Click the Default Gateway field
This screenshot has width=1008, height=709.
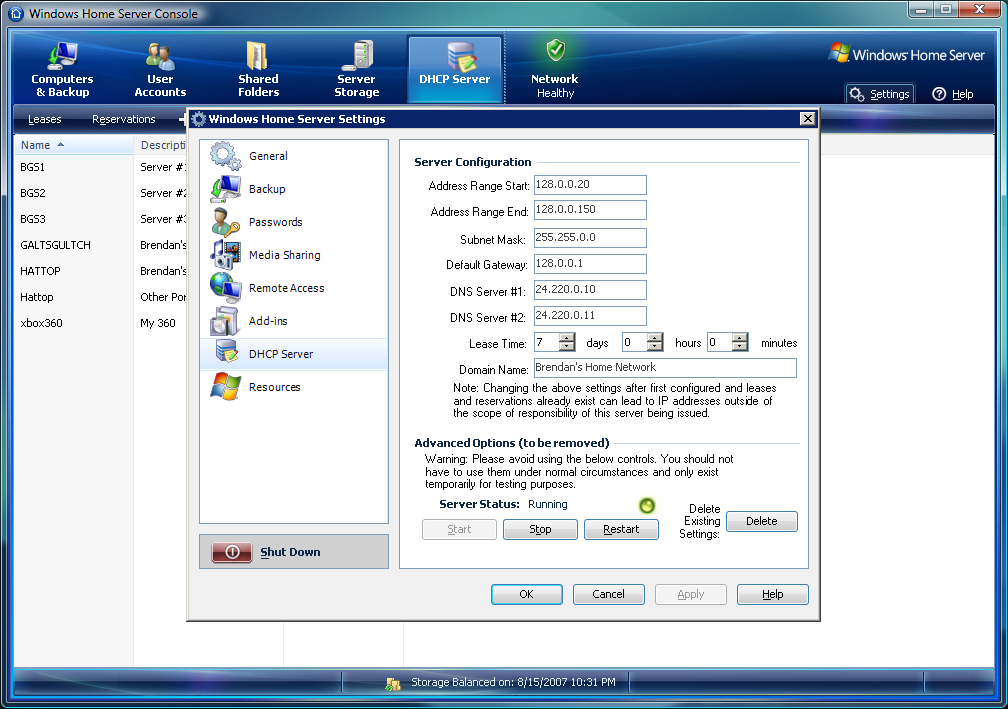pyautogui.click(x=590, y=264)
